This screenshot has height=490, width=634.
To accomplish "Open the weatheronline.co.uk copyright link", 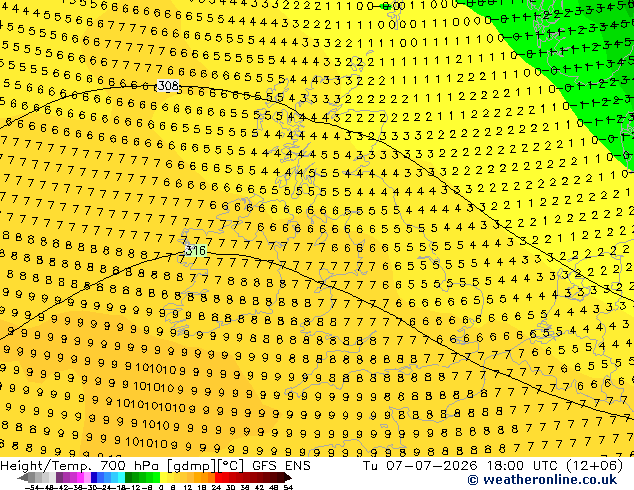I will 542,480.
